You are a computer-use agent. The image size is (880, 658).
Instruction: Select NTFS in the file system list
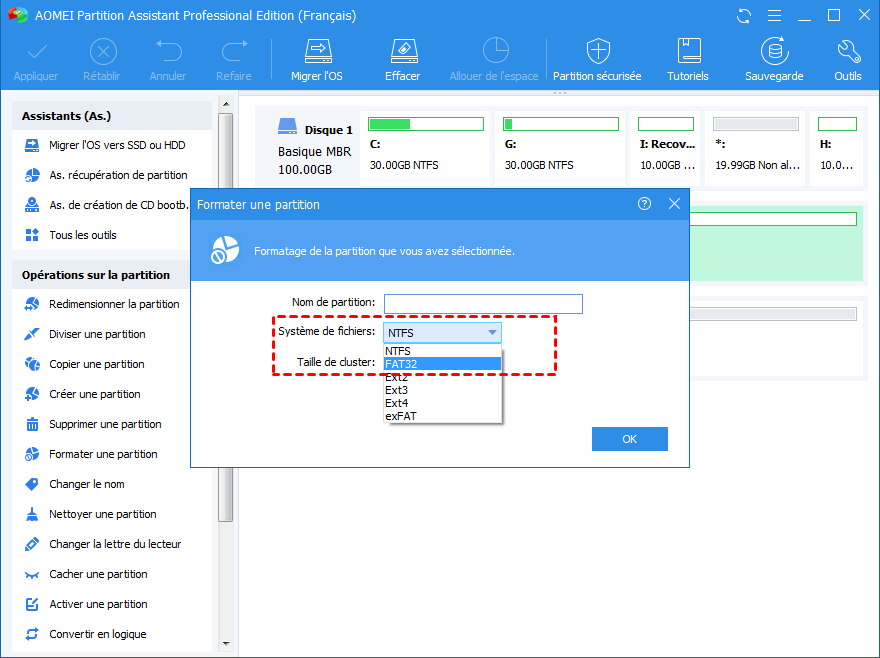[x=442, y=351]
